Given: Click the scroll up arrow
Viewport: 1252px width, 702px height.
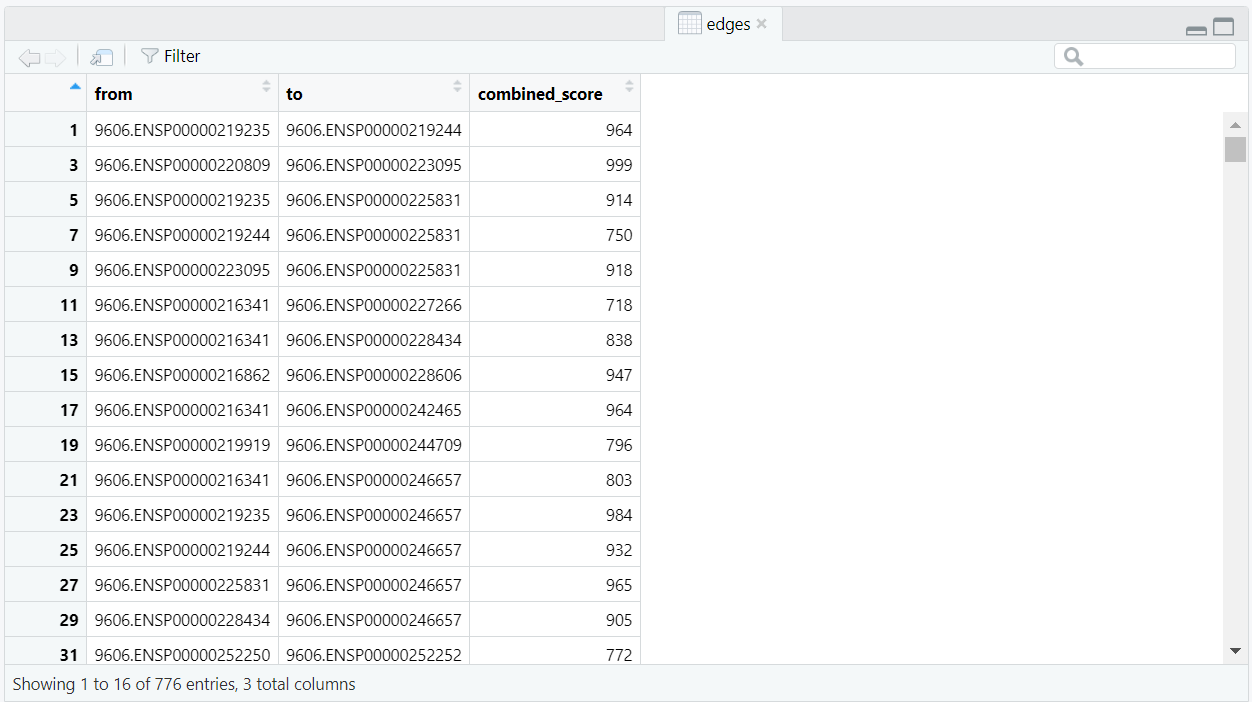Looking at the screenshot, I should pos(1235,125).
